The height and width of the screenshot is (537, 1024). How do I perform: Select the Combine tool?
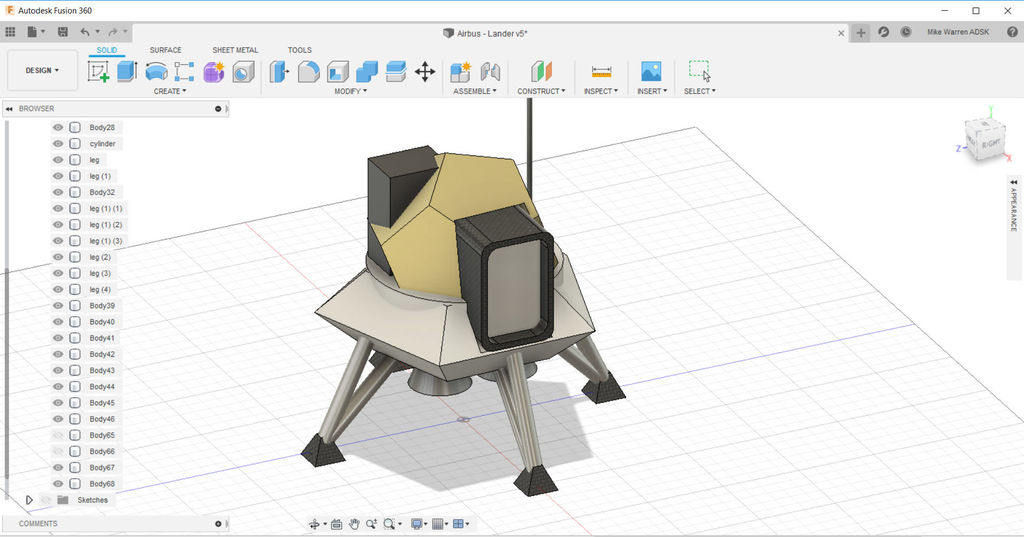click(x=367, y=71)
